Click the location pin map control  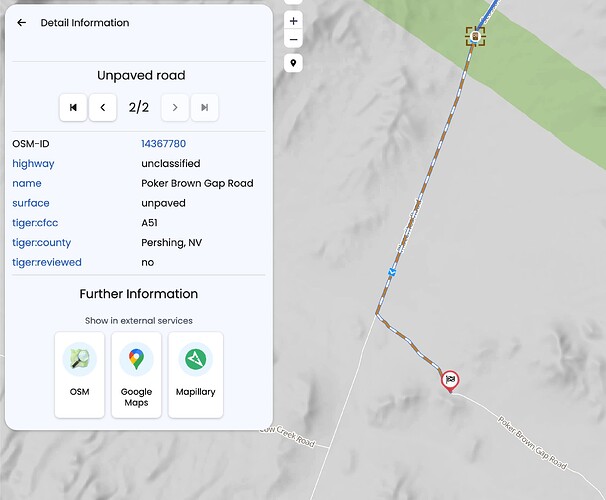[293, 63]
